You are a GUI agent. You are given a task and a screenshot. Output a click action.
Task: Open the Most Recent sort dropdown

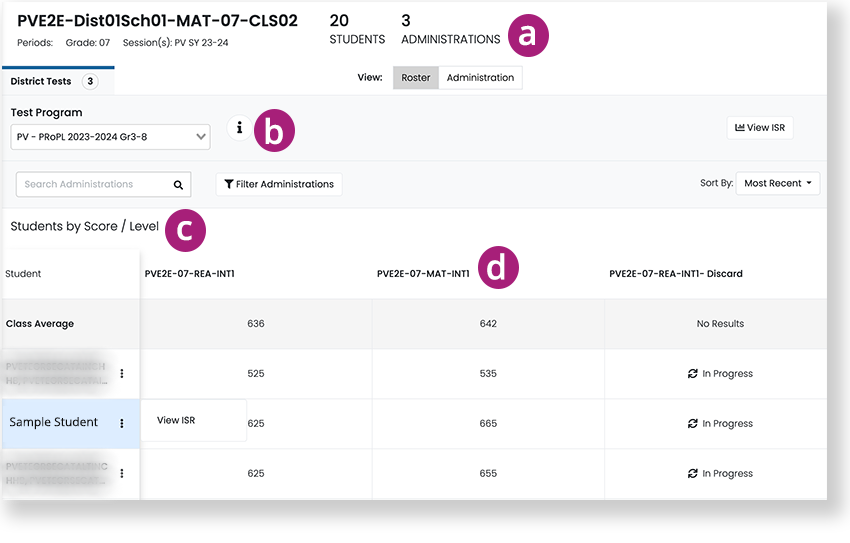(x=777, y=184)
